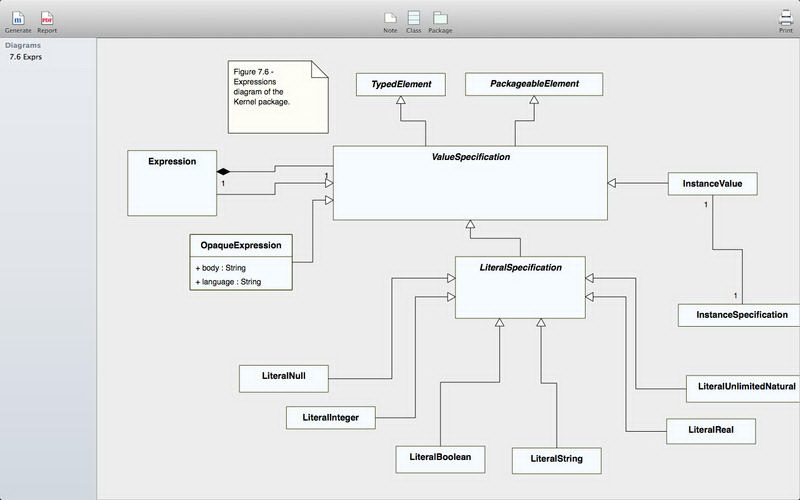The image size is (800, 500).
Task: Select the PackageableElement class
Action: 534,85
